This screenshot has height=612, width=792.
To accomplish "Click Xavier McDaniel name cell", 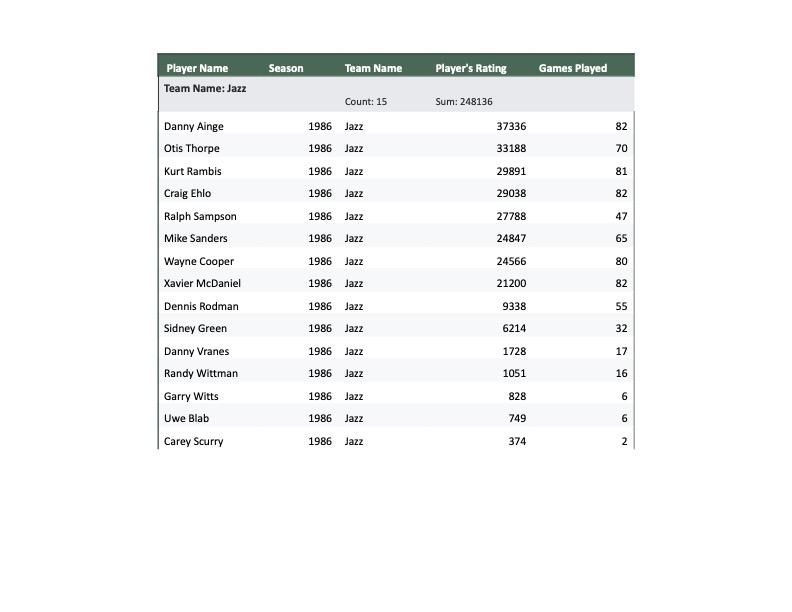I will point(202,284).
